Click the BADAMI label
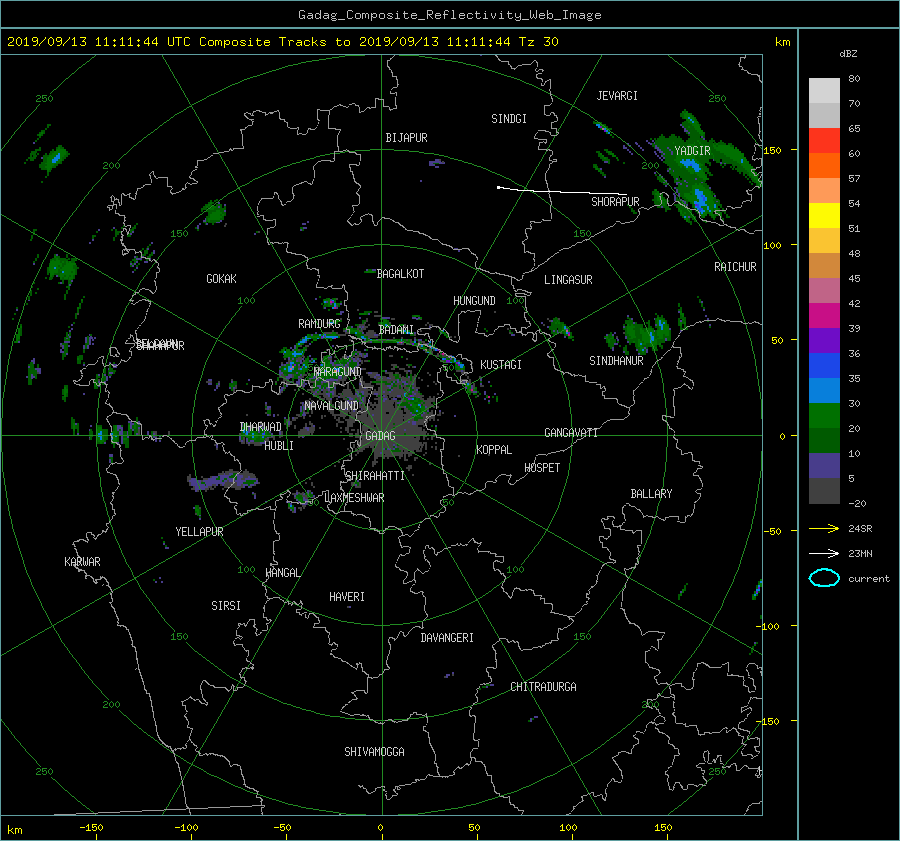The image size is (900, 841). click(x=396, y=330)
